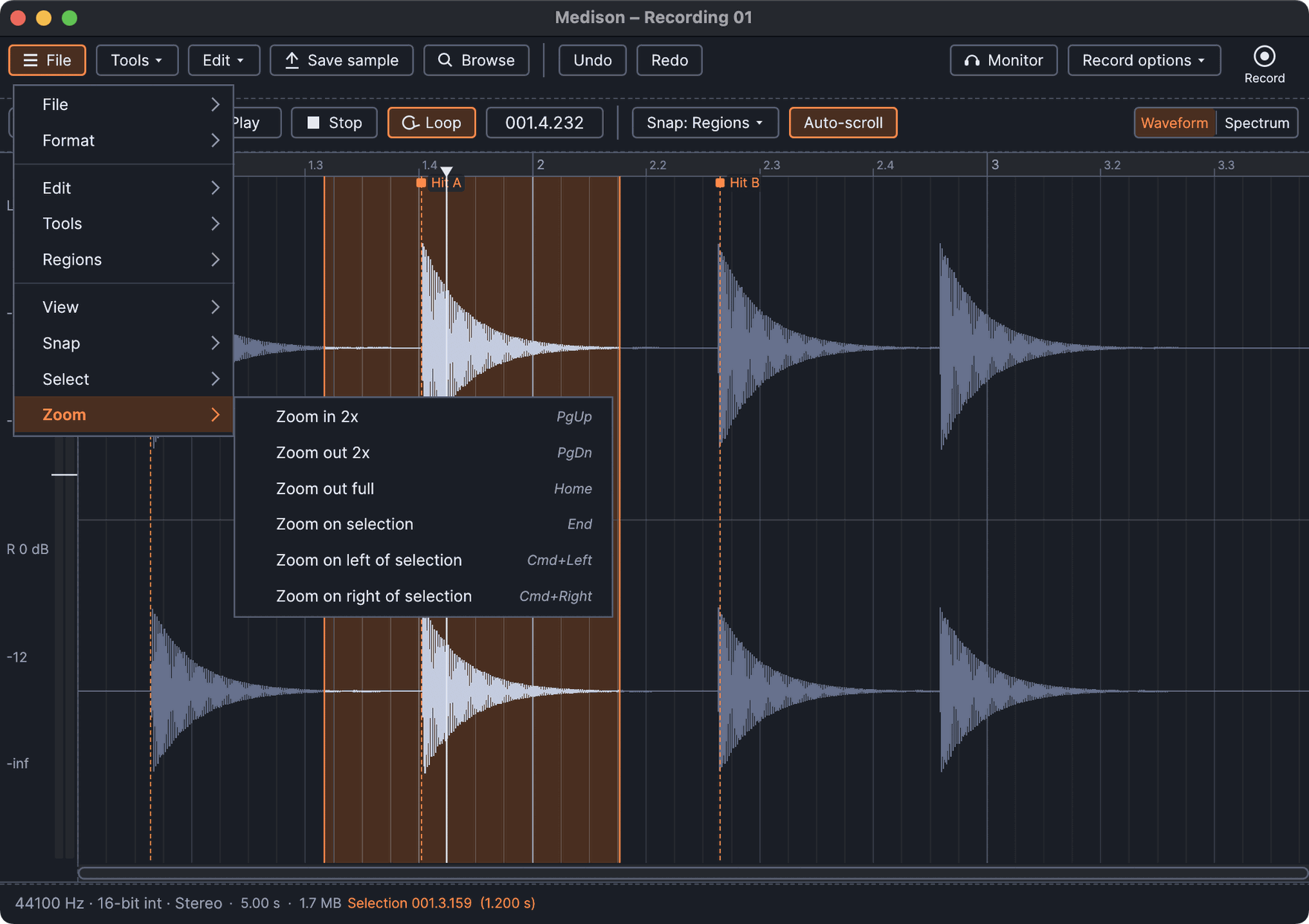Click the Redo button
1309x924 pixels.
pyautogui.click(x=669, y=60)
